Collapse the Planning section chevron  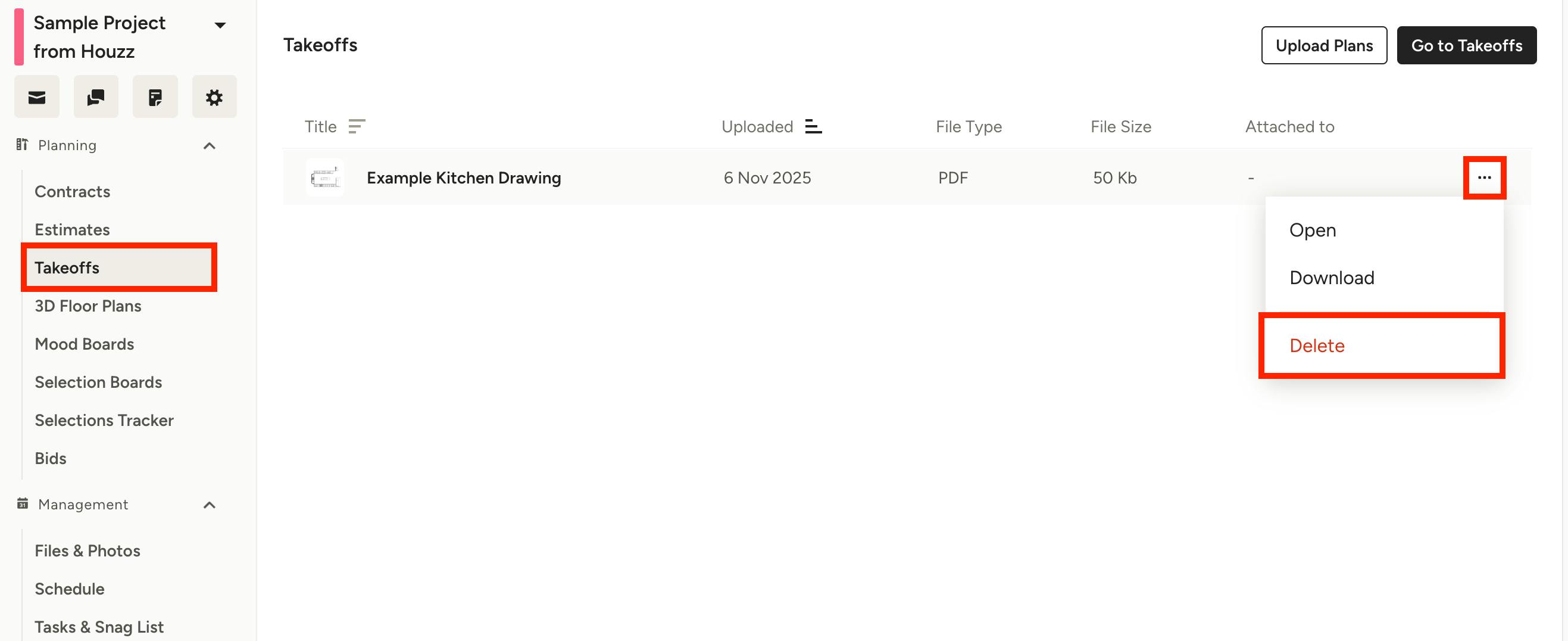210,145
